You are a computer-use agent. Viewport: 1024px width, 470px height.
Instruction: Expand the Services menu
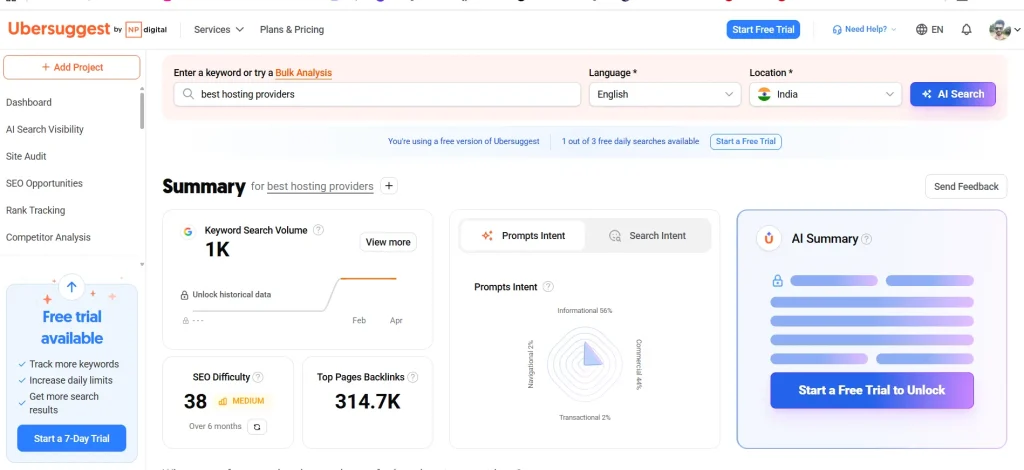(x=219, y=29)
